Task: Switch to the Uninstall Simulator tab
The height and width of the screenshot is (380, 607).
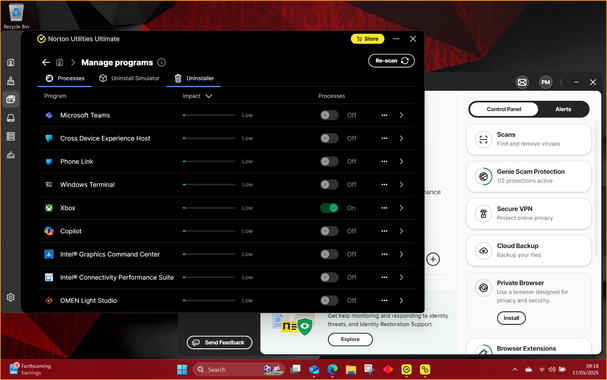Action: [x=129, y=79]
